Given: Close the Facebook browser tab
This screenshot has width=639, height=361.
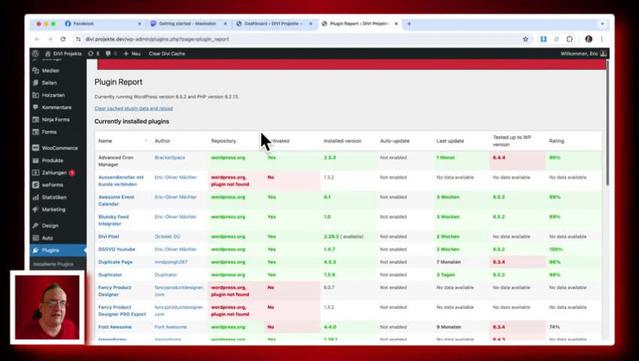Looking at the screenshot, I should (x=140, y=24).
